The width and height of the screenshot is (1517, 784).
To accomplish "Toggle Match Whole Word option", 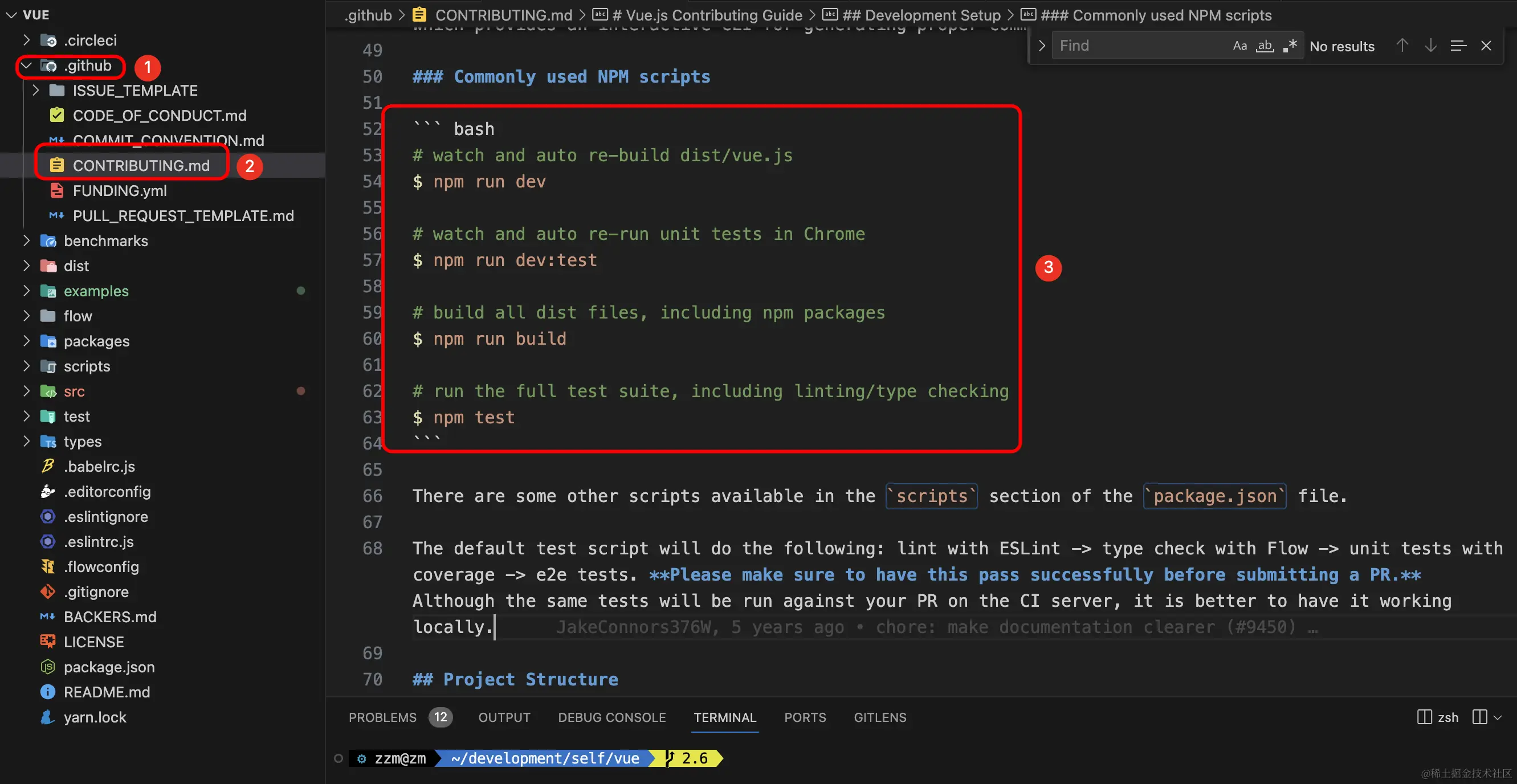I will pos(1265,46).
